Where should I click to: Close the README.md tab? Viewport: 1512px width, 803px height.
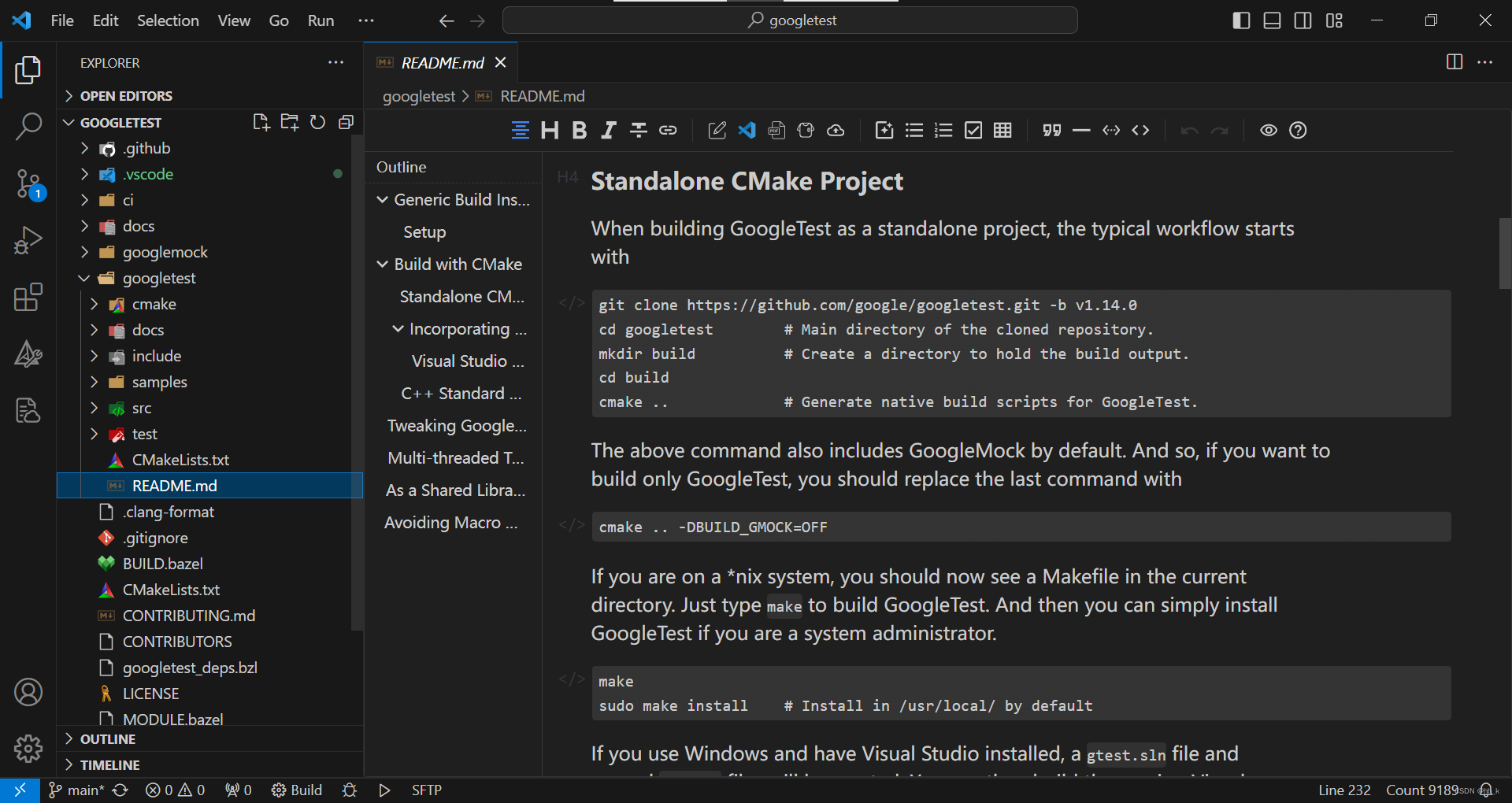click(501, 63)
